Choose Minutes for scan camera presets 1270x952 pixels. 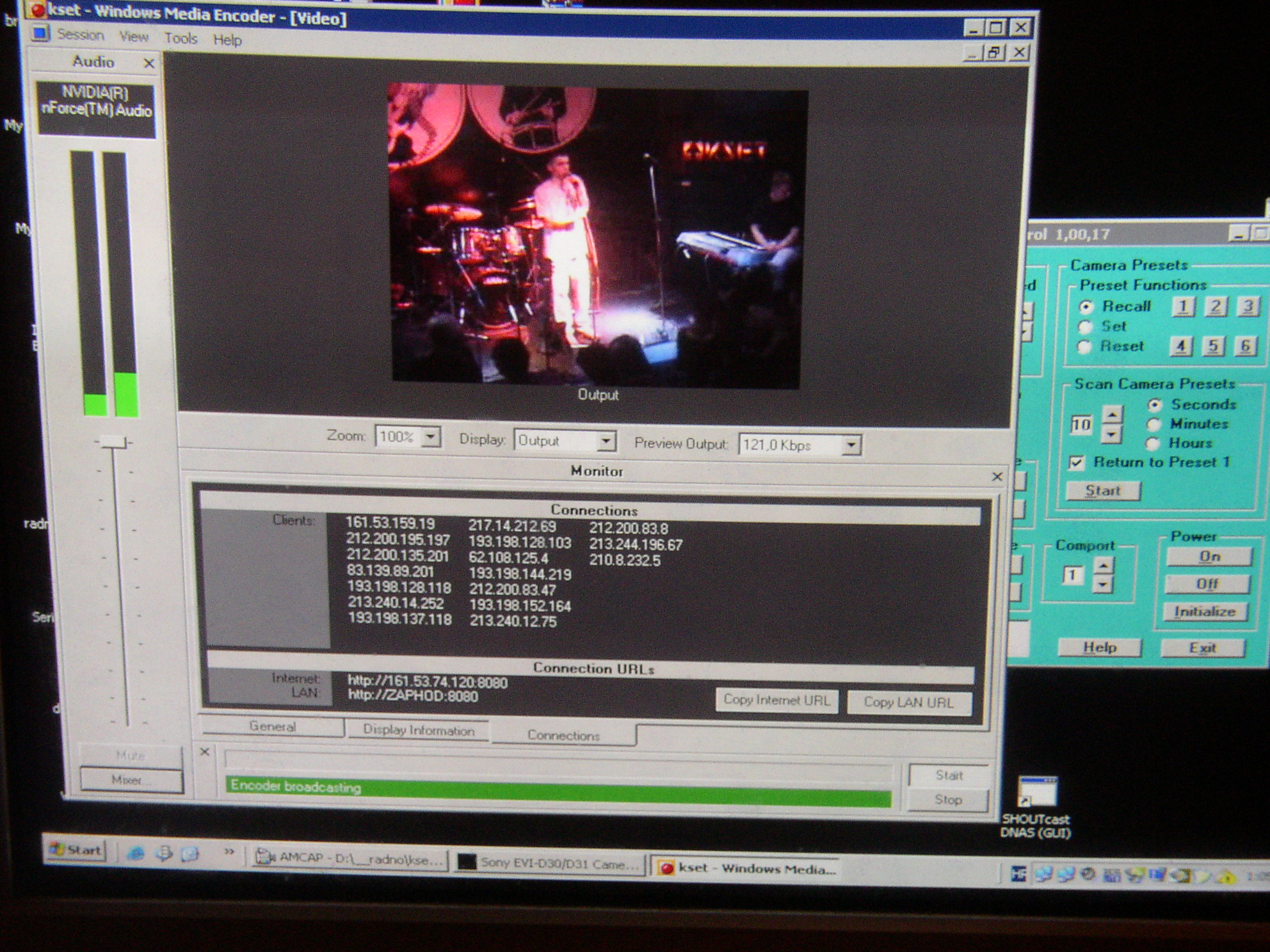tap(1153, 424)
